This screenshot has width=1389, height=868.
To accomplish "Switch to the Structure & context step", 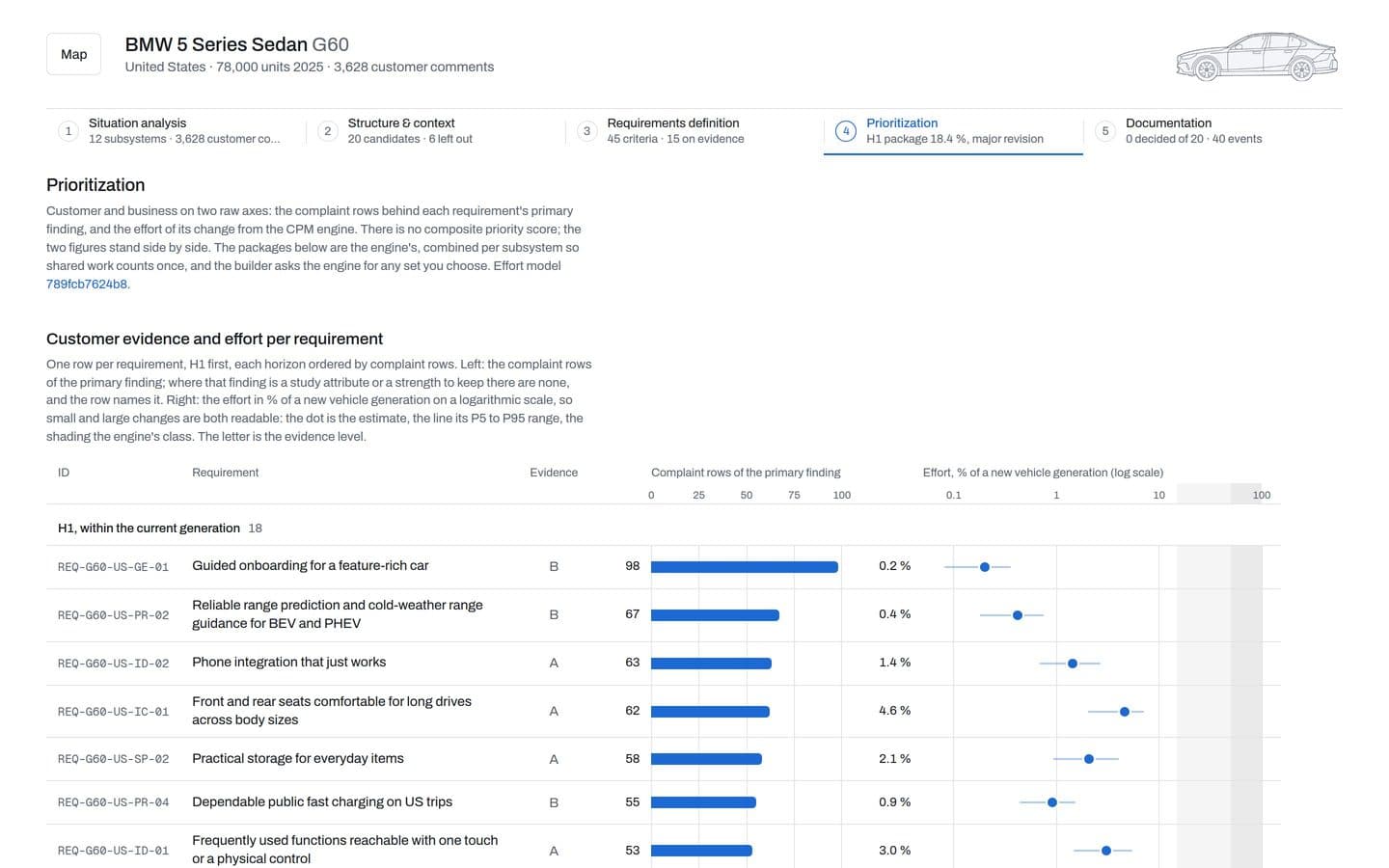I will pyautogui.click(x=435, y=130).
